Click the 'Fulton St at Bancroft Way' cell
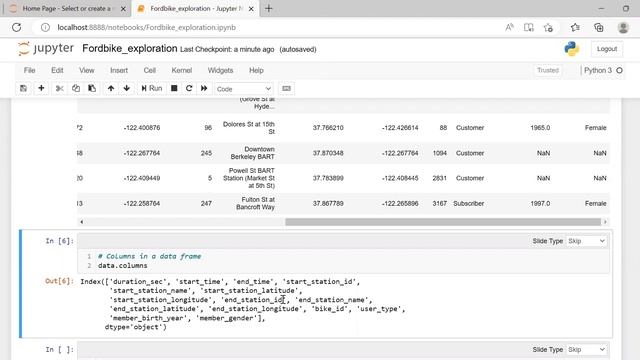 (255, 203)
